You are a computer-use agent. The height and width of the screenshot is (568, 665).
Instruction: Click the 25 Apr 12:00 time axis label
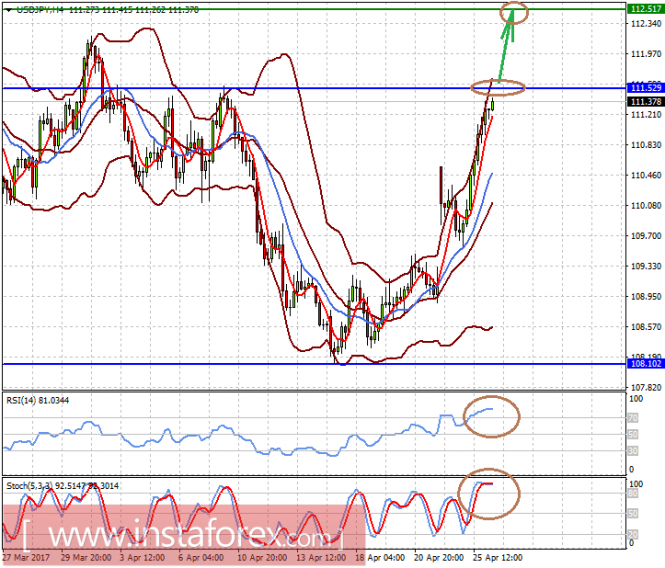[497, 557]
